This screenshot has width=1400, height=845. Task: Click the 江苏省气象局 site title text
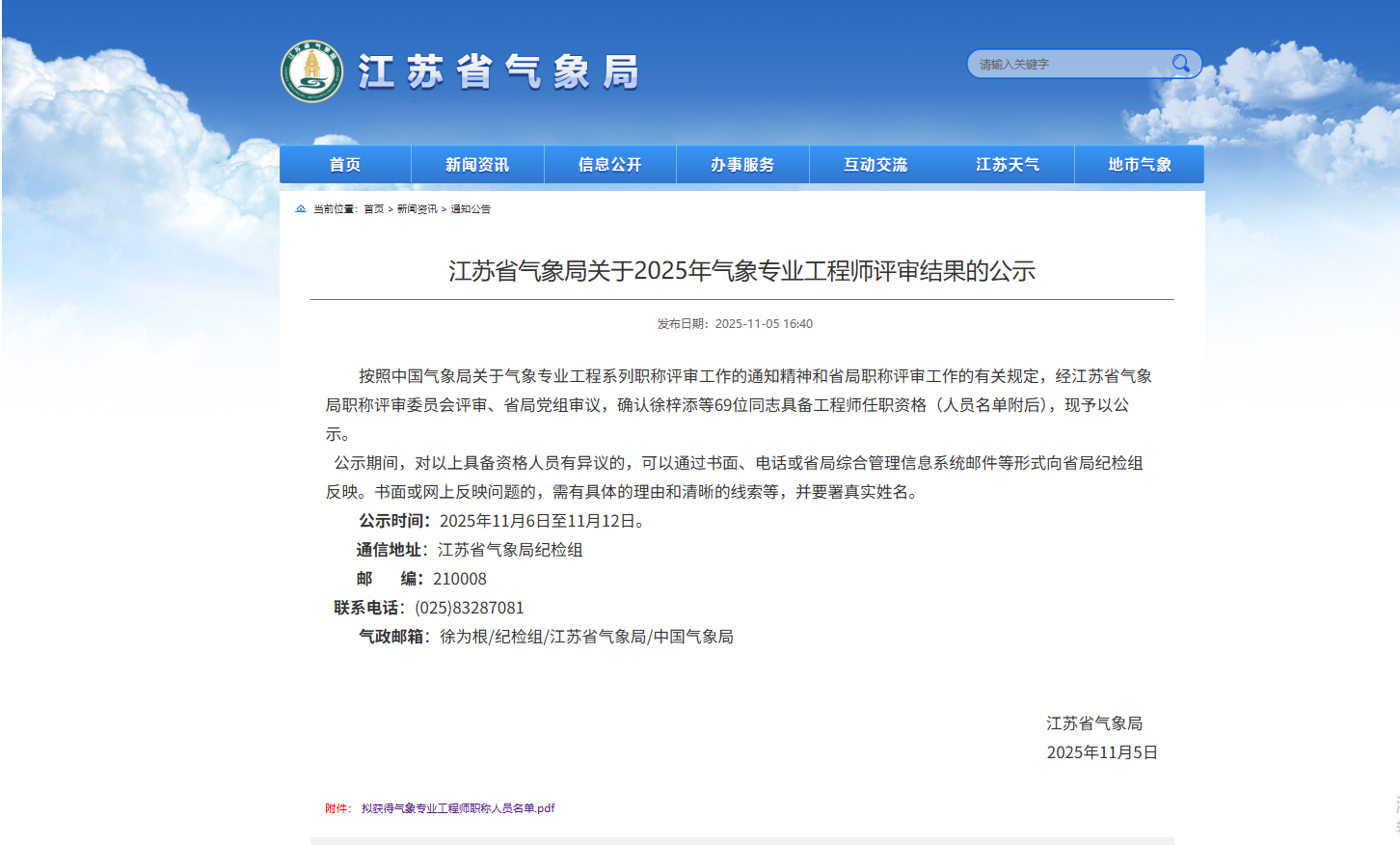[498, 72]
